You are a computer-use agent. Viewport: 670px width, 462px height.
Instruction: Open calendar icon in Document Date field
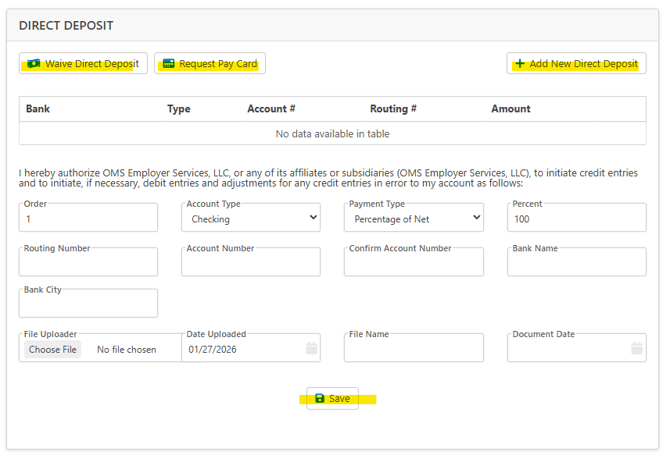click(637, 349)
